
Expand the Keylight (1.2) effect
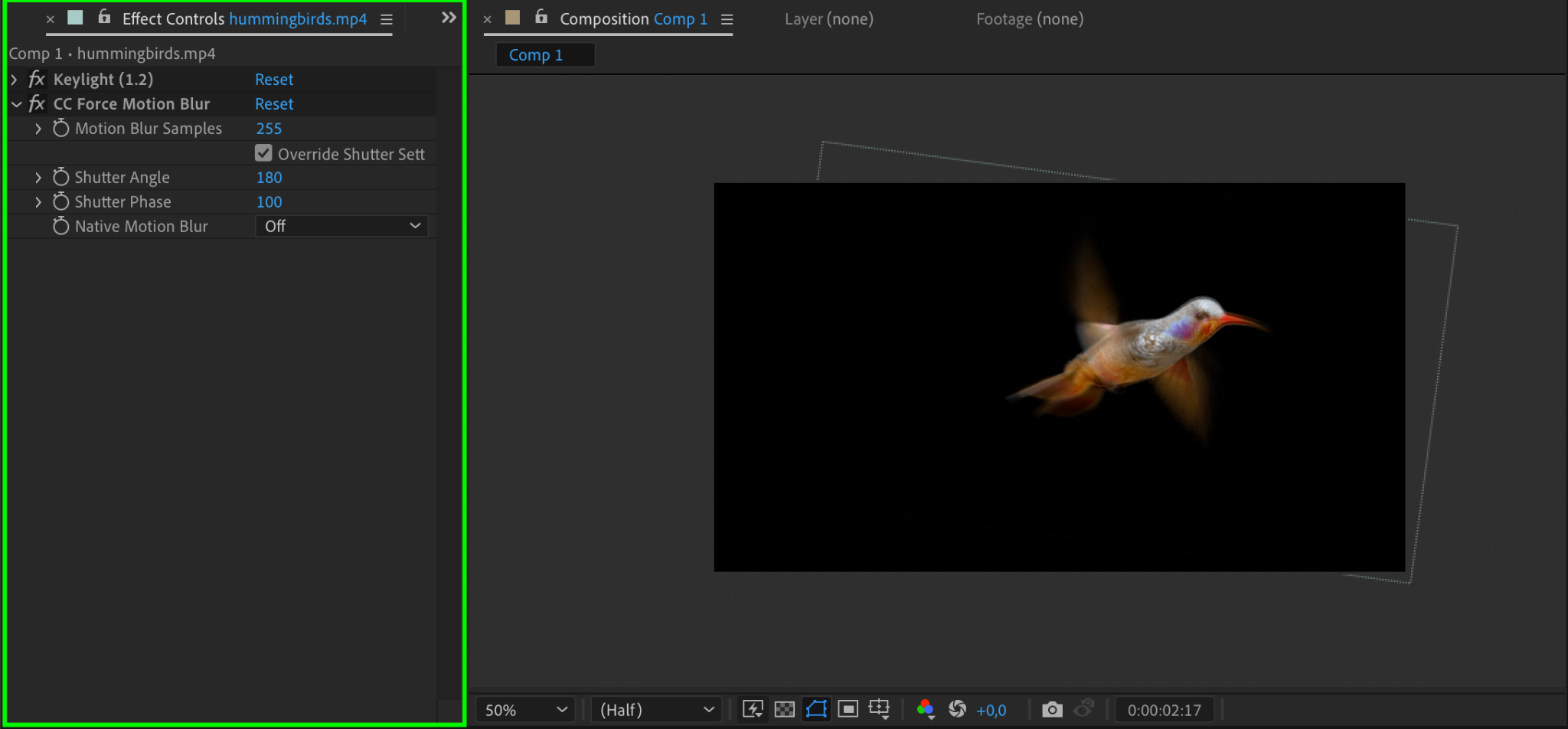(x=14, y=79)
